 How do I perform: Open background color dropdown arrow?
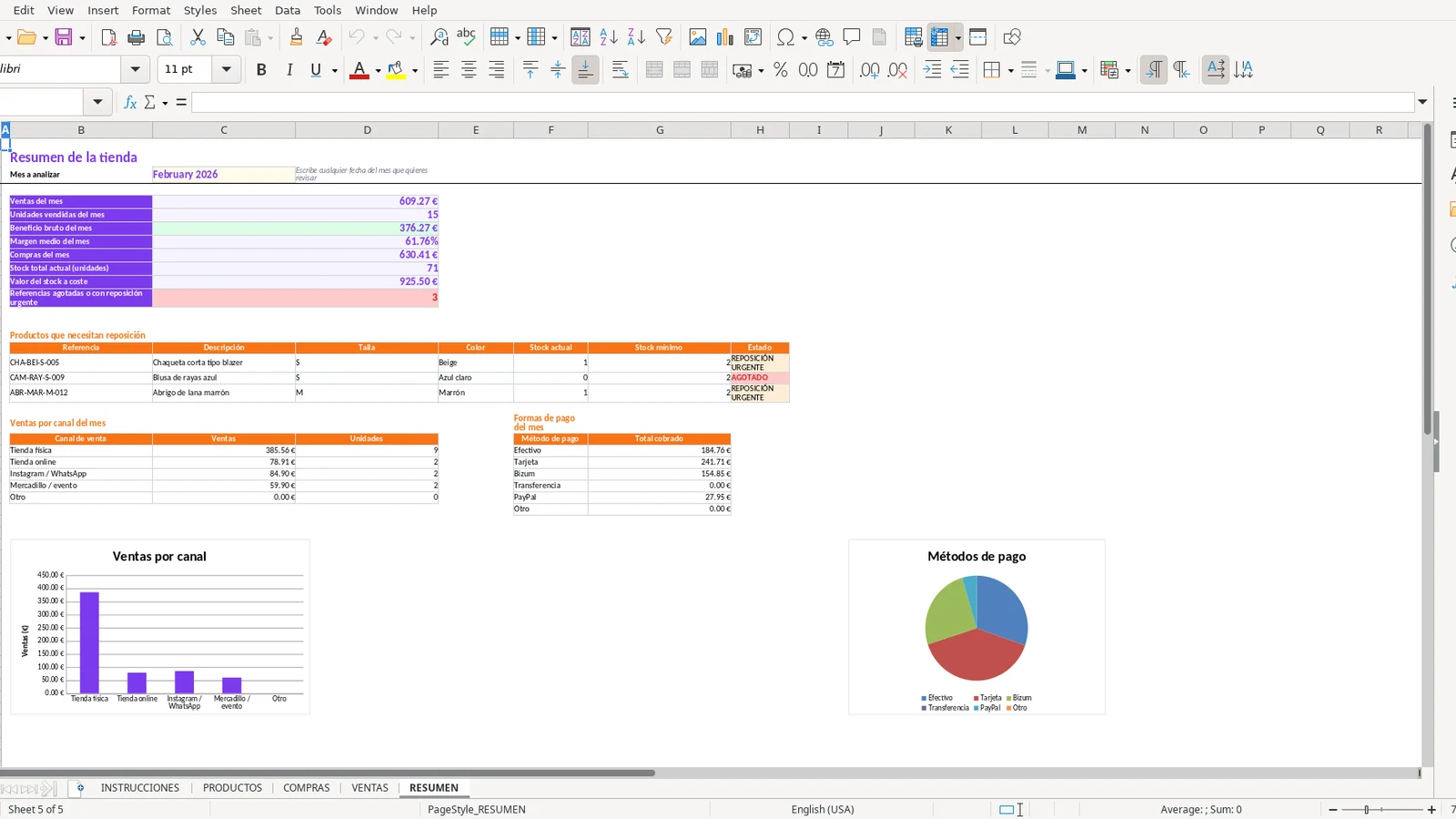[415, 70]
